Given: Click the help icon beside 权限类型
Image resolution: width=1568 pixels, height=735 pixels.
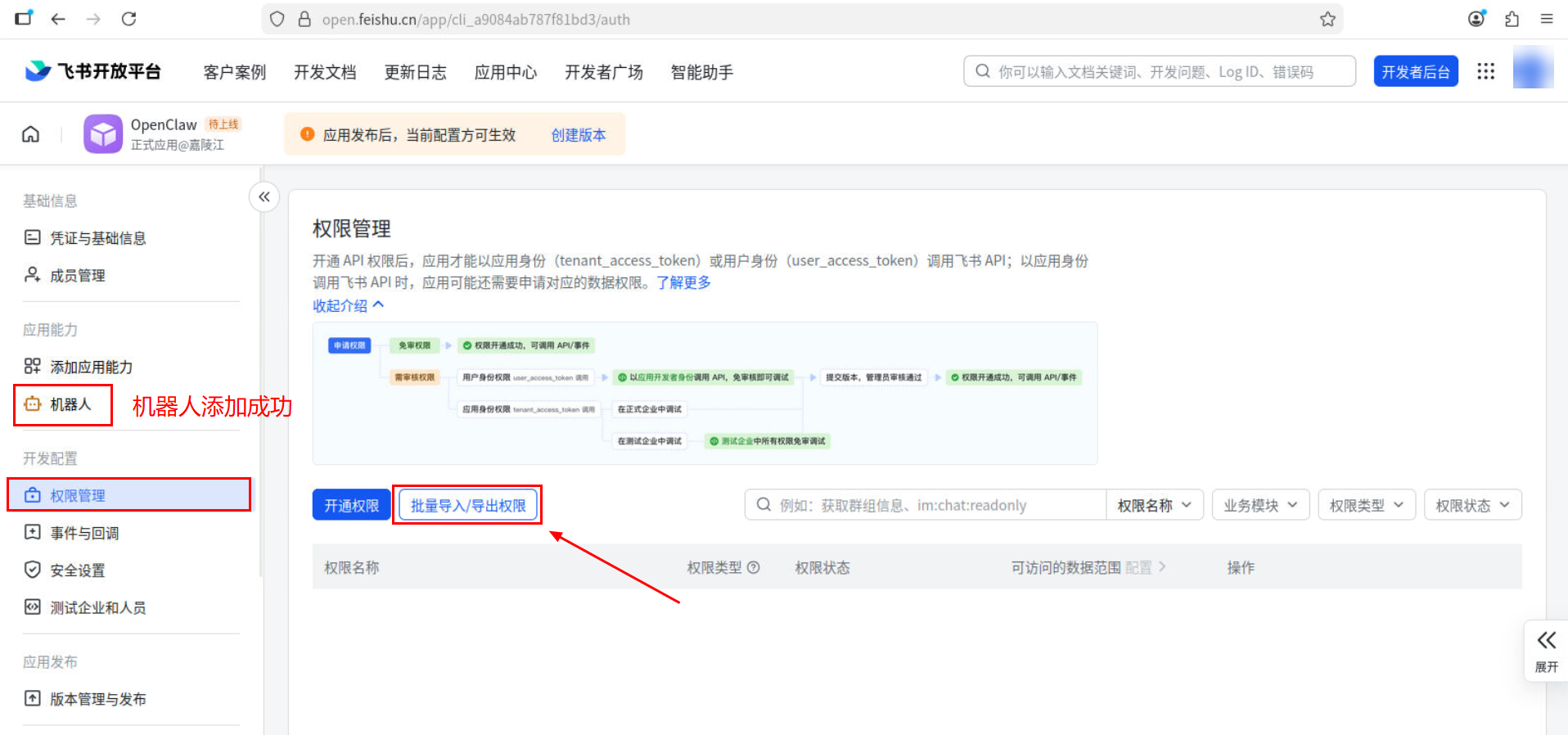Looking at the screenshot, I should coord(754,567).
